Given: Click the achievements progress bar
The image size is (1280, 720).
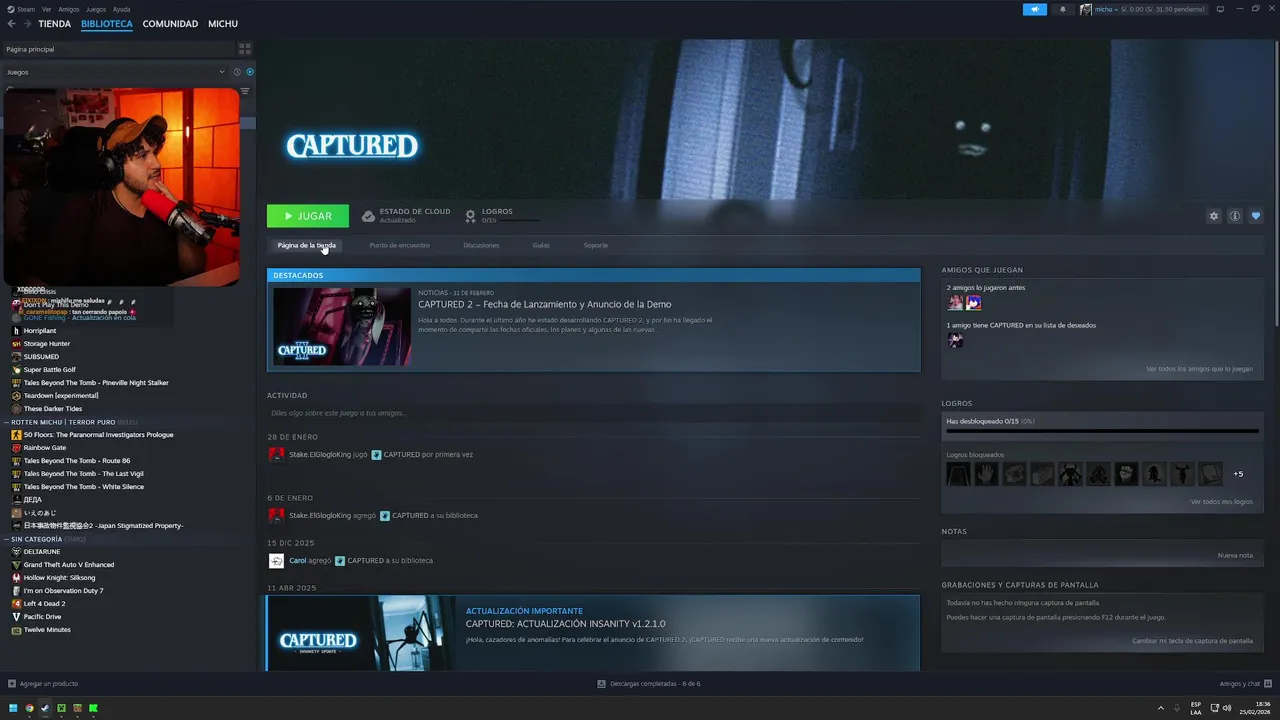Looking at the screenshot, I should coord(1102,431).
